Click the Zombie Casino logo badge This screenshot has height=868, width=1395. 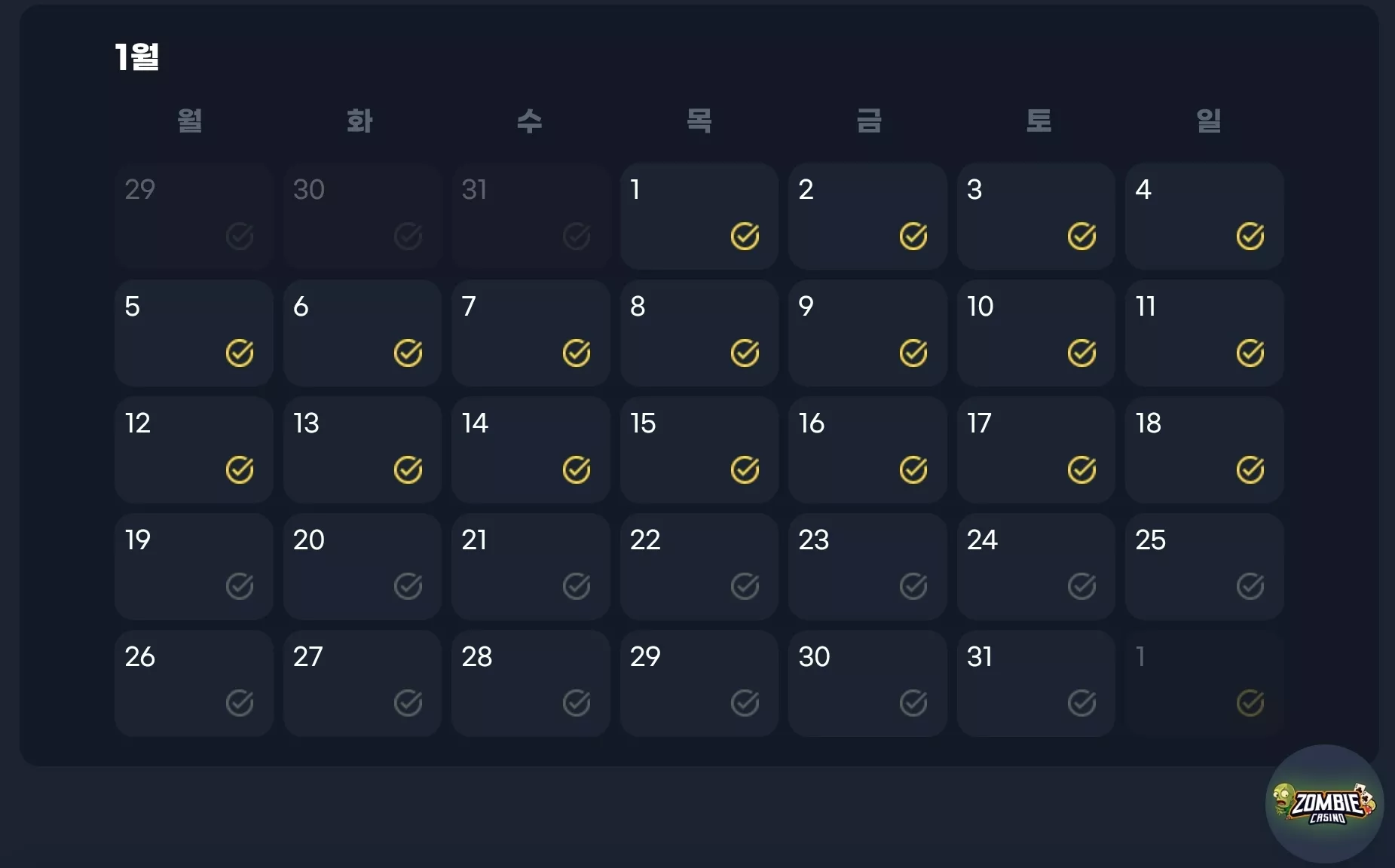click(x=1324, y=804)
